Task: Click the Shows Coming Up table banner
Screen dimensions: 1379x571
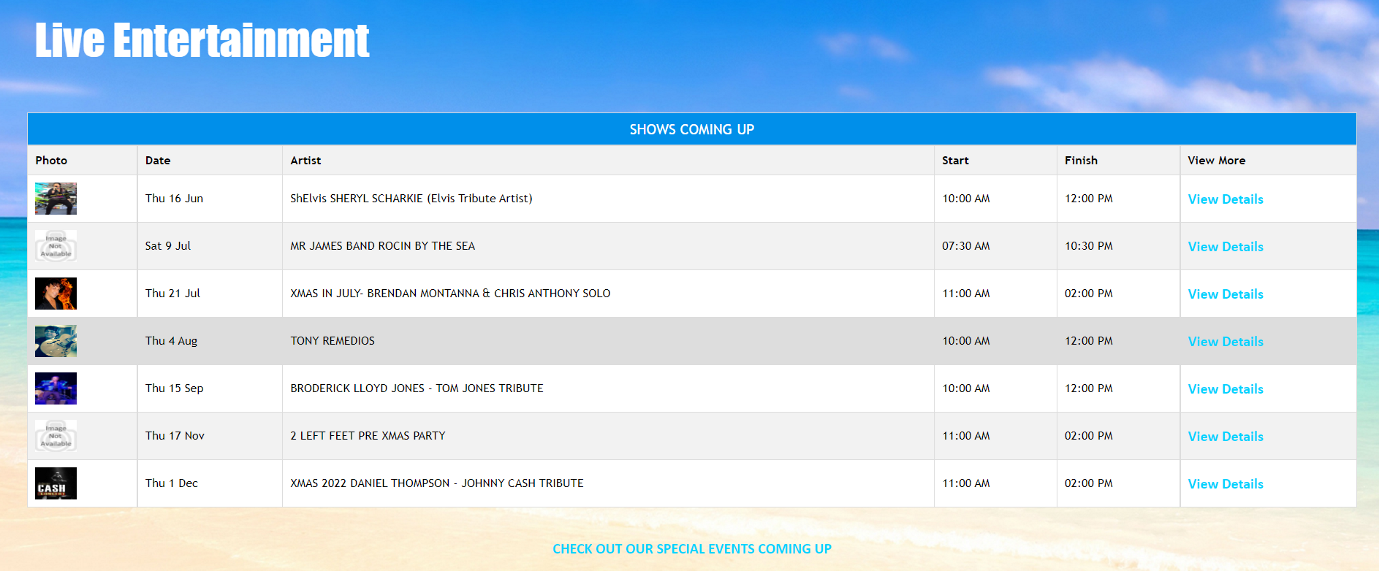Action: (692, 129)
